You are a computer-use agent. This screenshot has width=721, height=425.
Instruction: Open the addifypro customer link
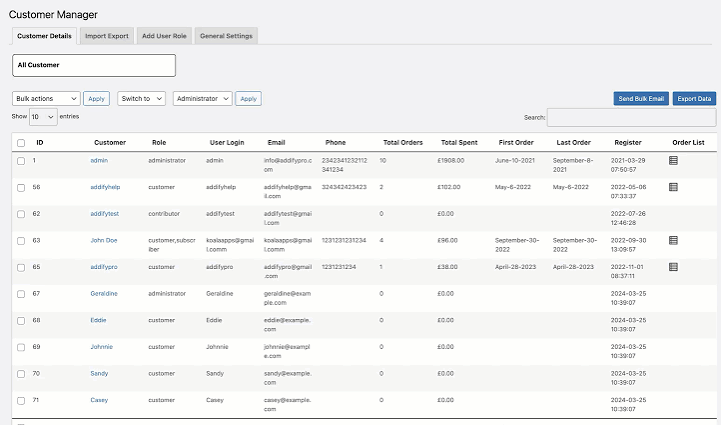pos(104,267)
